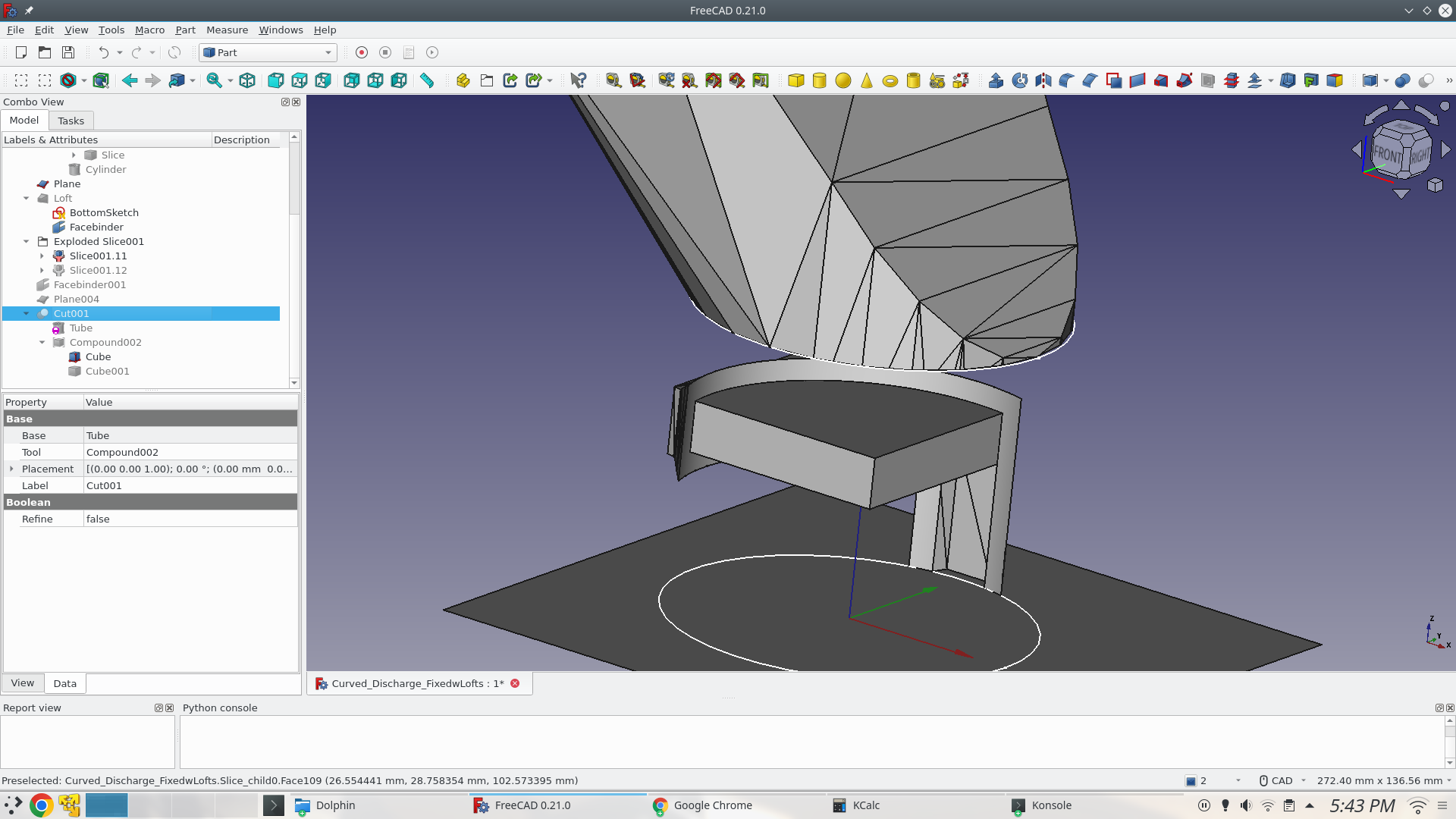Click the Boolean union spheres icon
This screenshot has height=819, width=1456.
1403,80
